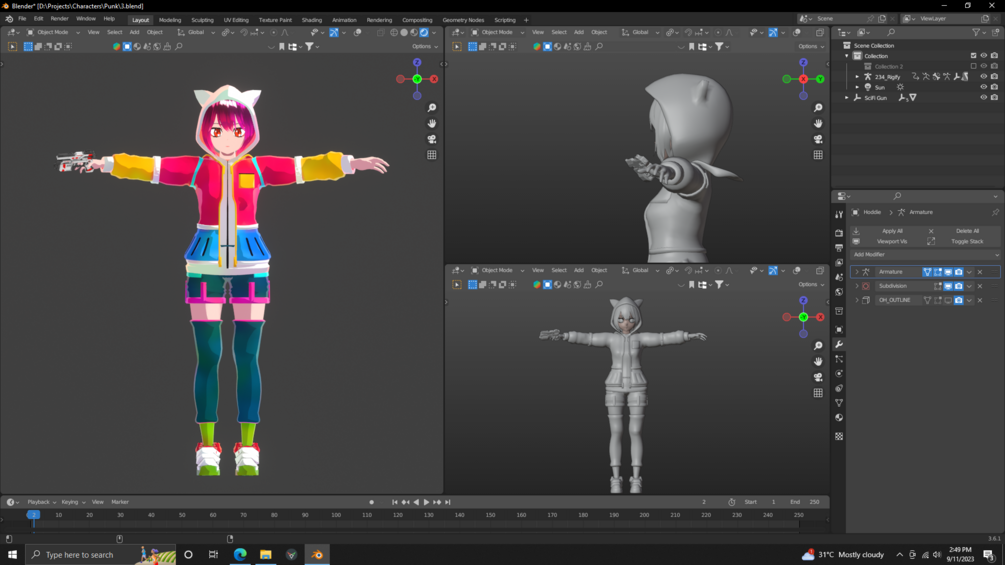This screenshot has width=1005, height=565.
Task: Click the zoom magnifier in the left viewport
Action: (432, 108)
